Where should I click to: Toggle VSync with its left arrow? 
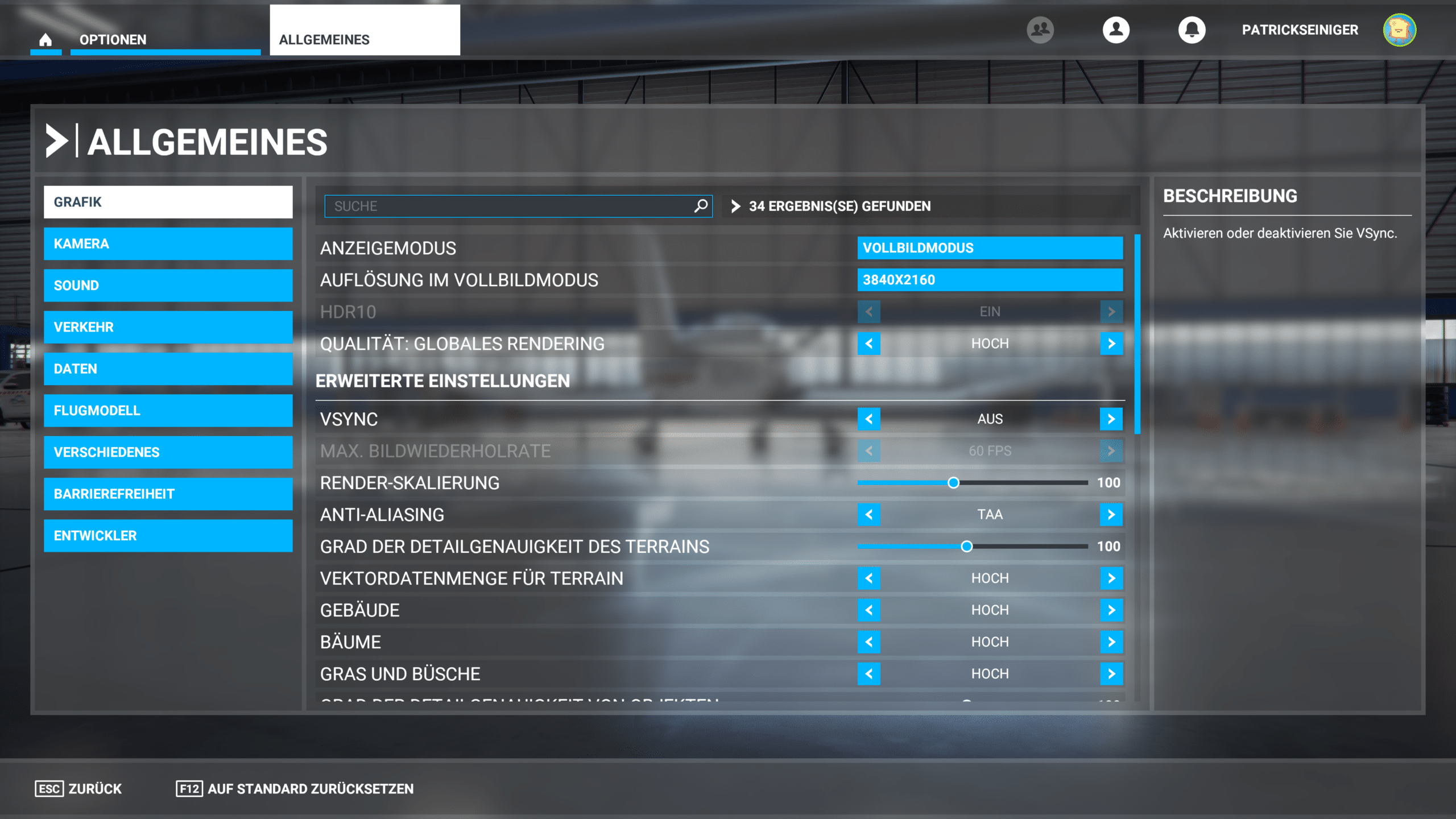pyautogui.click(x=868, y=419)
